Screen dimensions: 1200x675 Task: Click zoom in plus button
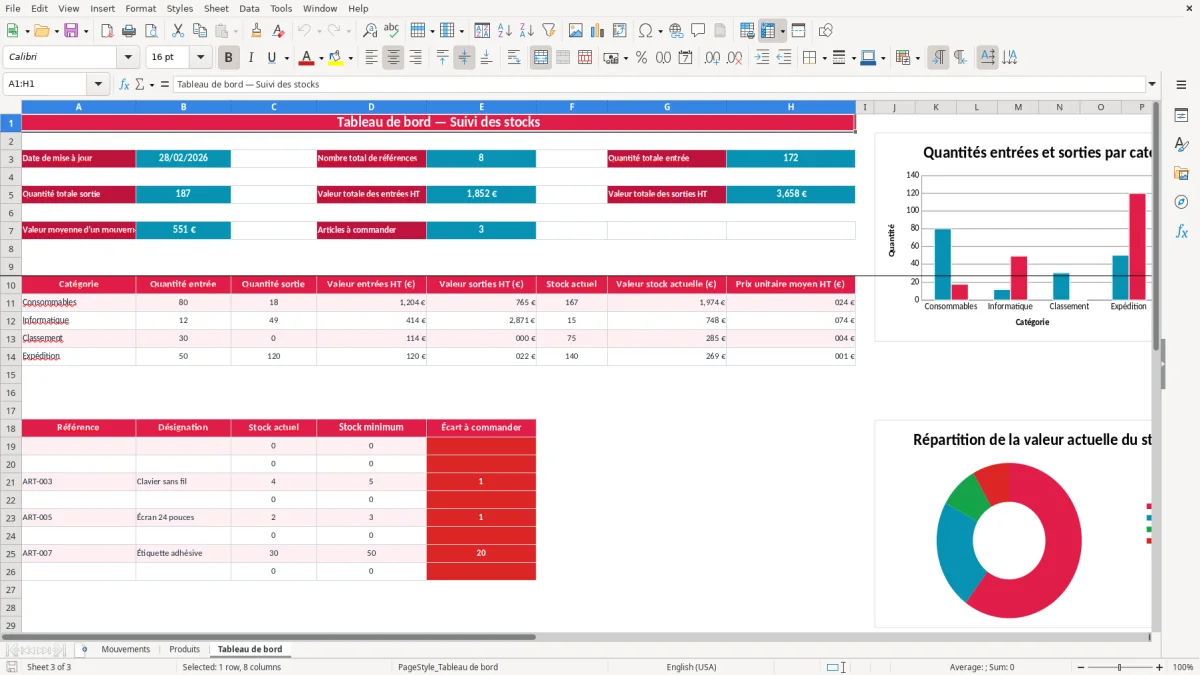tap(1160, 667)
